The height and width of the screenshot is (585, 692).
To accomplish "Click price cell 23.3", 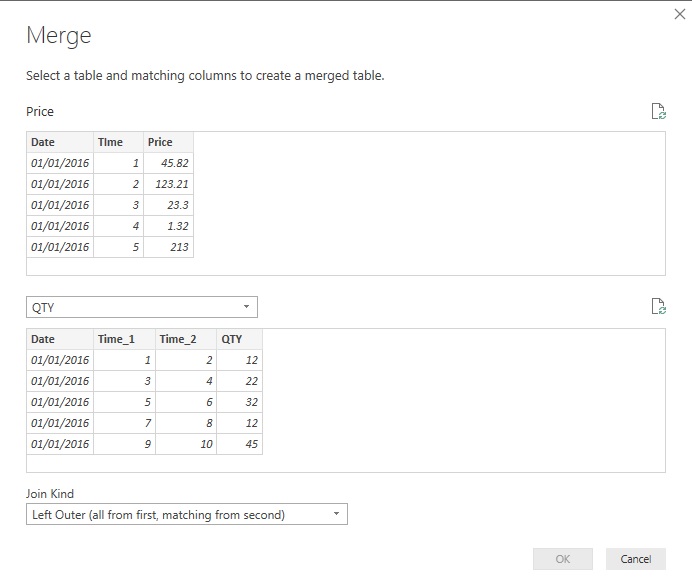I will point(168,205).
